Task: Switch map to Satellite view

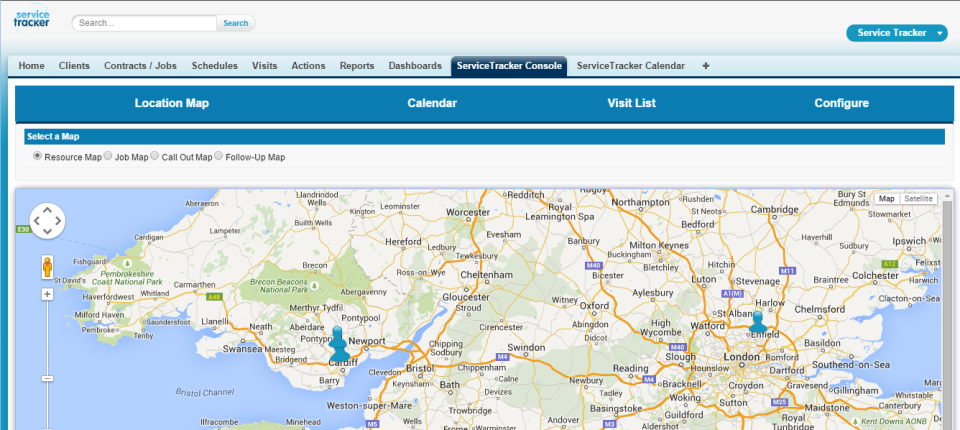Action: pos(918,198)
